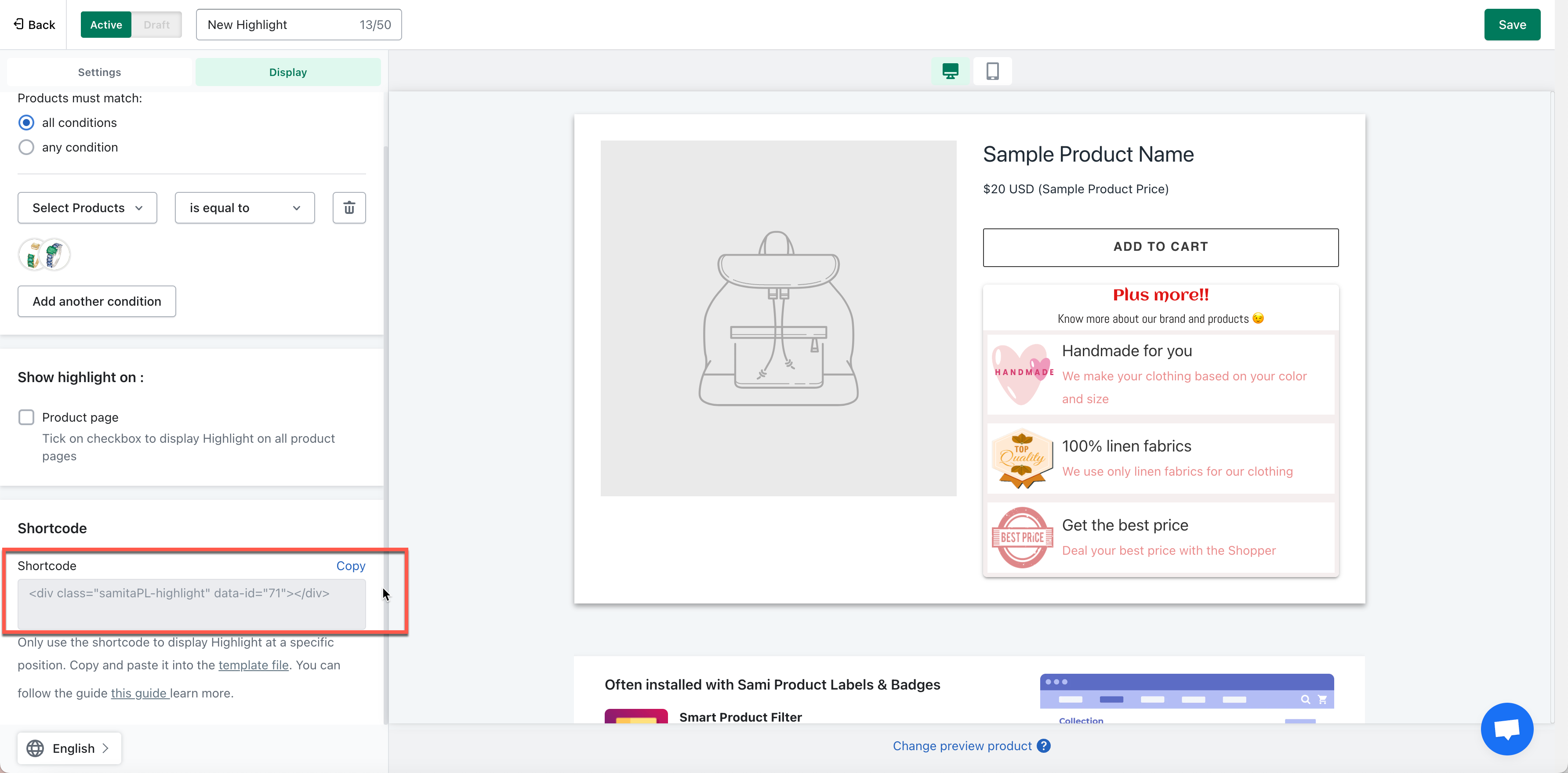This screenshot has width=1568, height=773.
Task: Click ADD TO CART button in preview
Action: [1160, 247]
